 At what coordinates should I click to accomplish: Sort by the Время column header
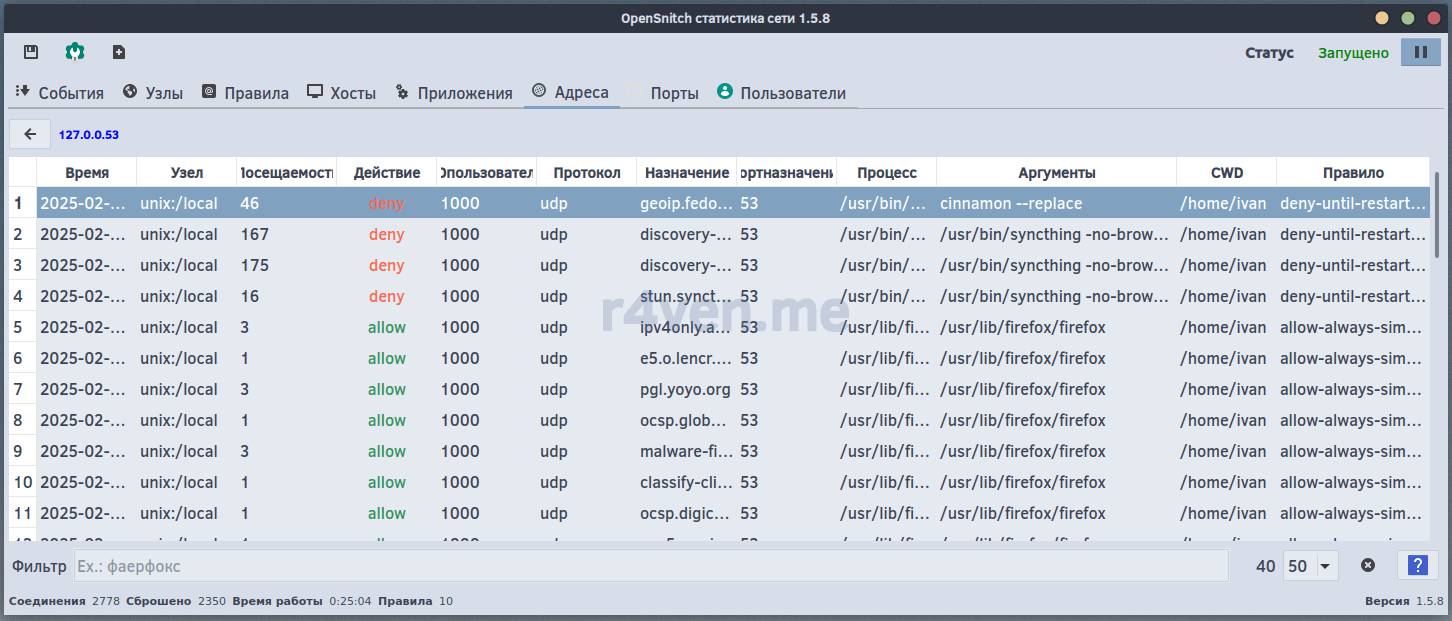(x=87, y=173)
